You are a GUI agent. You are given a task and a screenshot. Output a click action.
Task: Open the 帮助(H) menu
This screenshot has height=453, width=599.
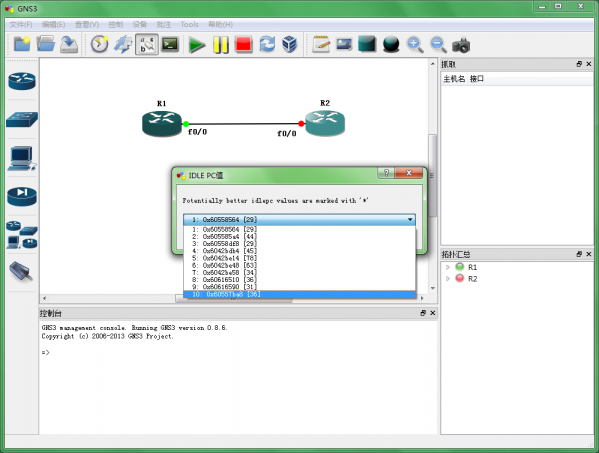point(220,24)
